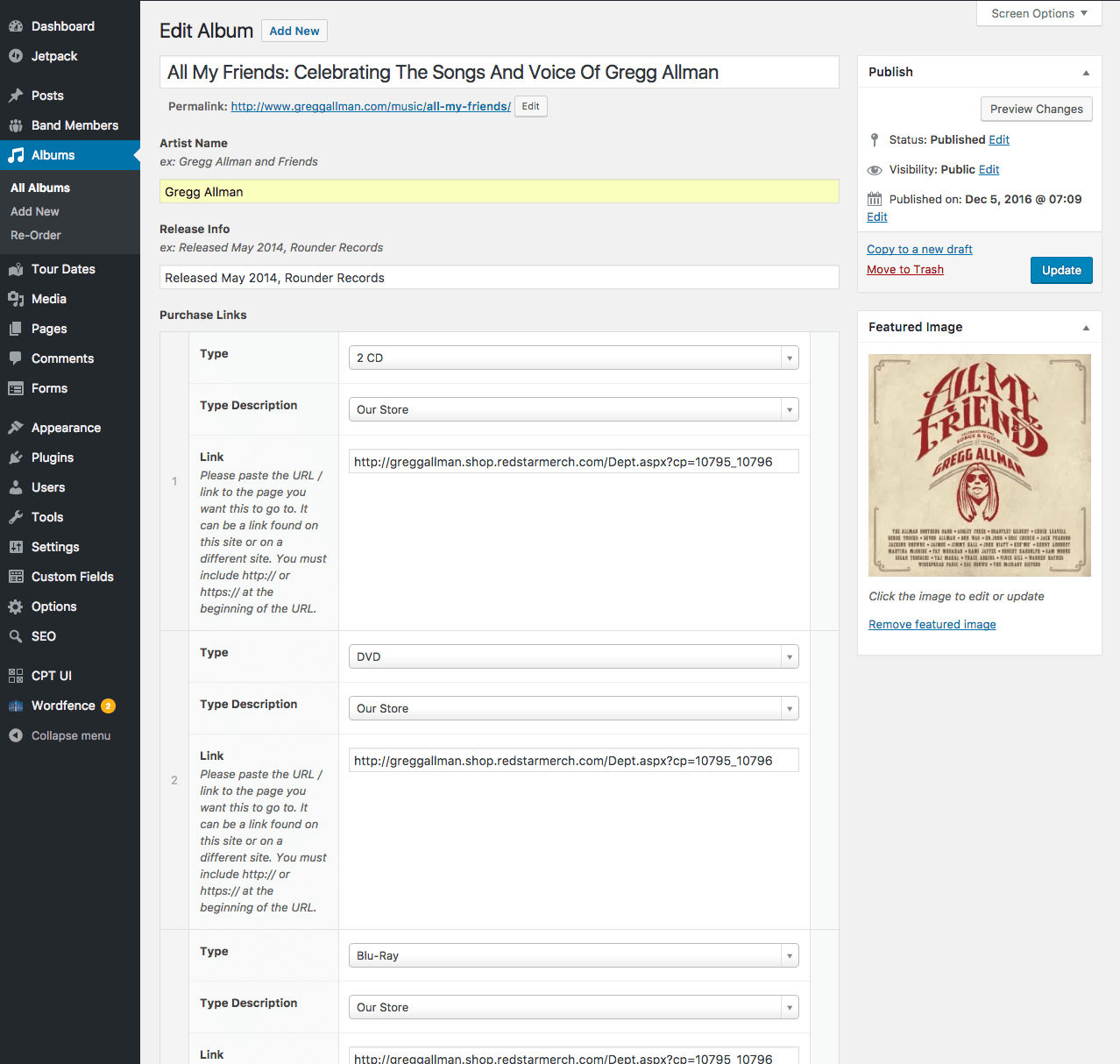
Task: Click the Albums music note icon
Action: (16, 155)
